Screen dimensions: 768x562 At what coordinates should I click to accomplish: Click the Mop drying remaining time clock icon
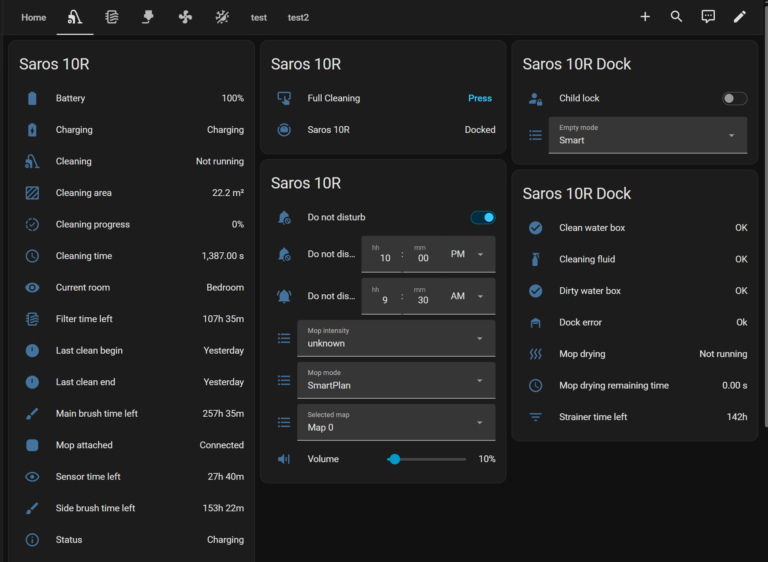[x=535, y=386]
